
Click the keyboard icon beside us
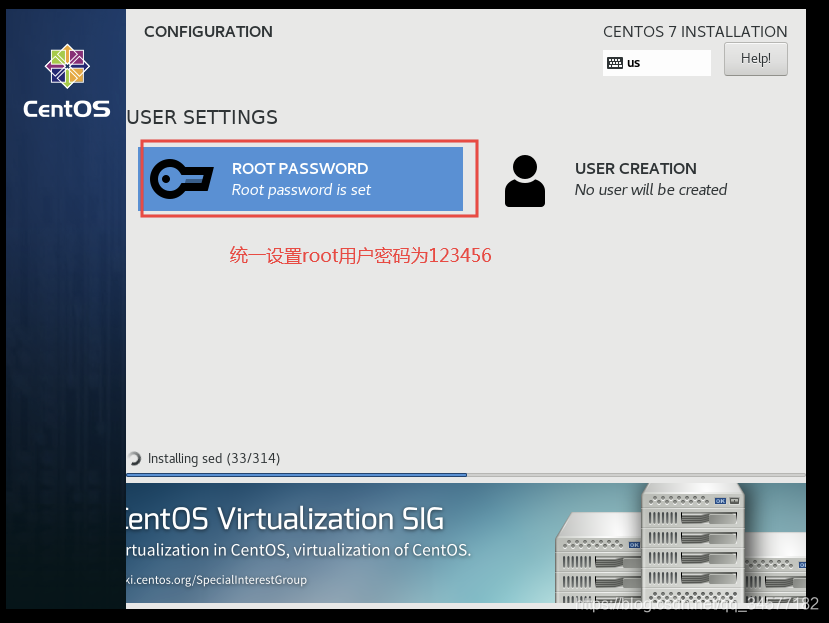click(615, 63)
